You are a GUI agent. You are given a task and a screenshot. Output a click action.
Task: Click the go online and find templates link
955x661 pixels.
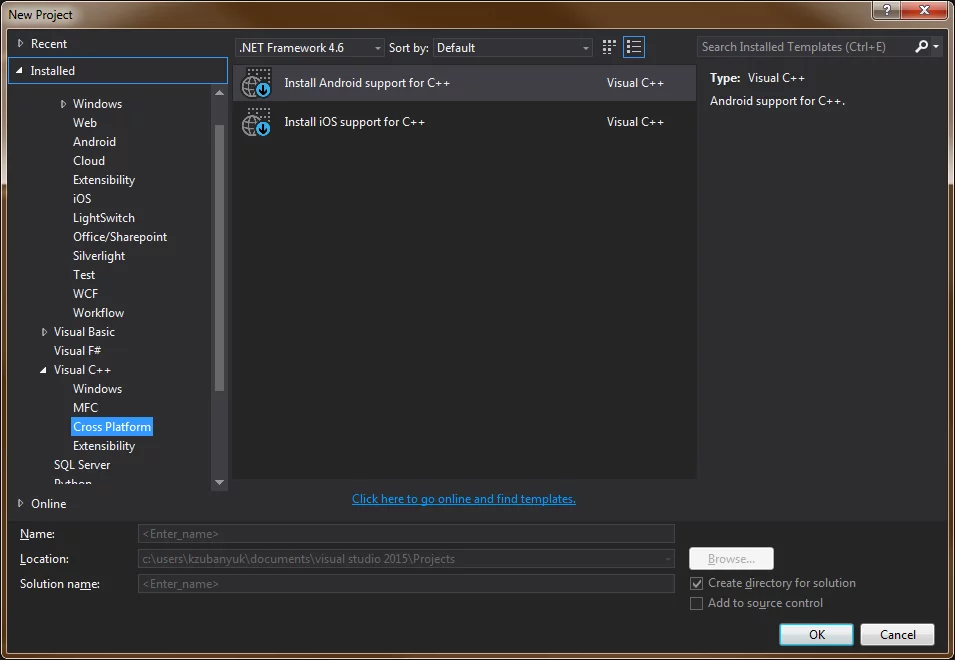[x=463, y=499]
